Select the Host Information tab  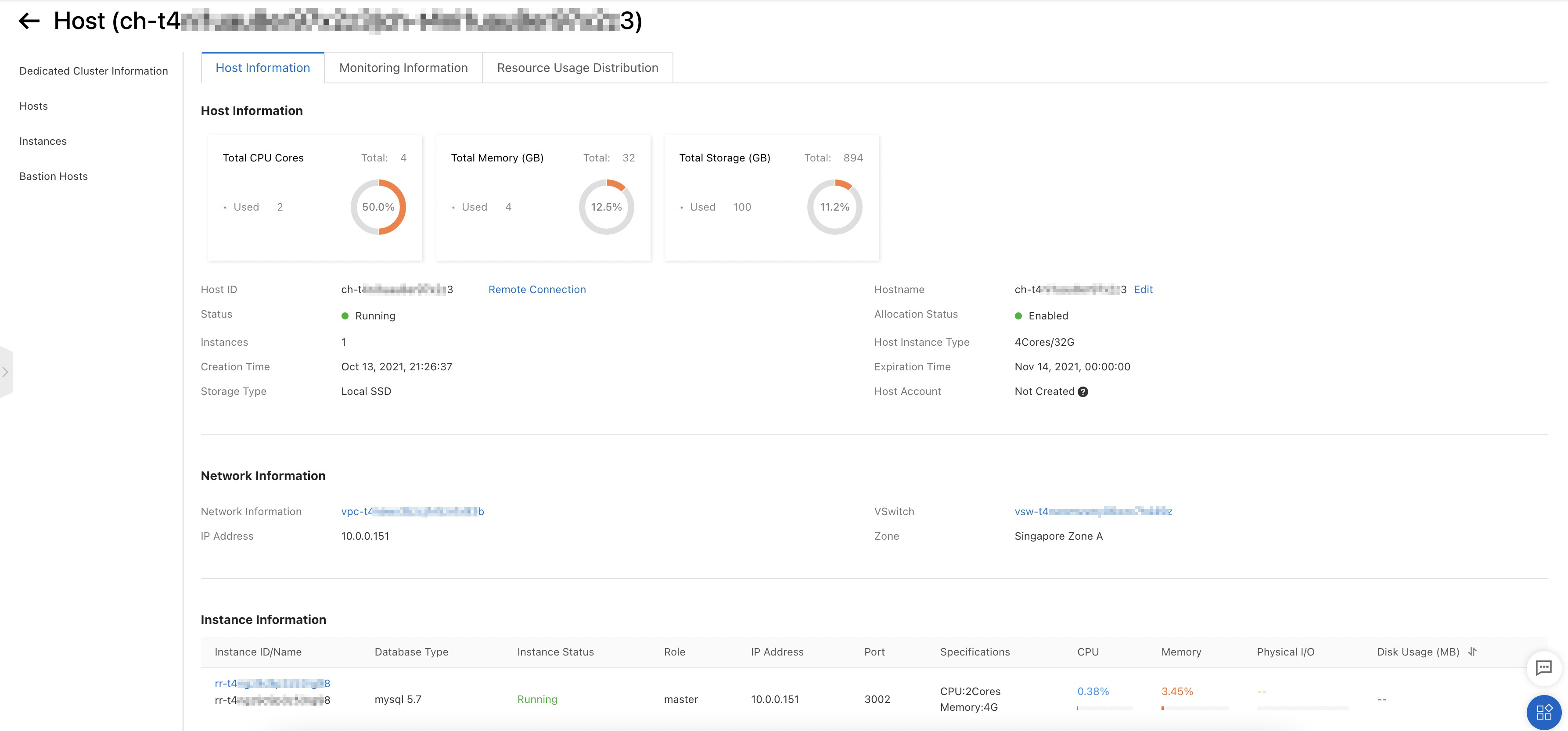point(263,68)
